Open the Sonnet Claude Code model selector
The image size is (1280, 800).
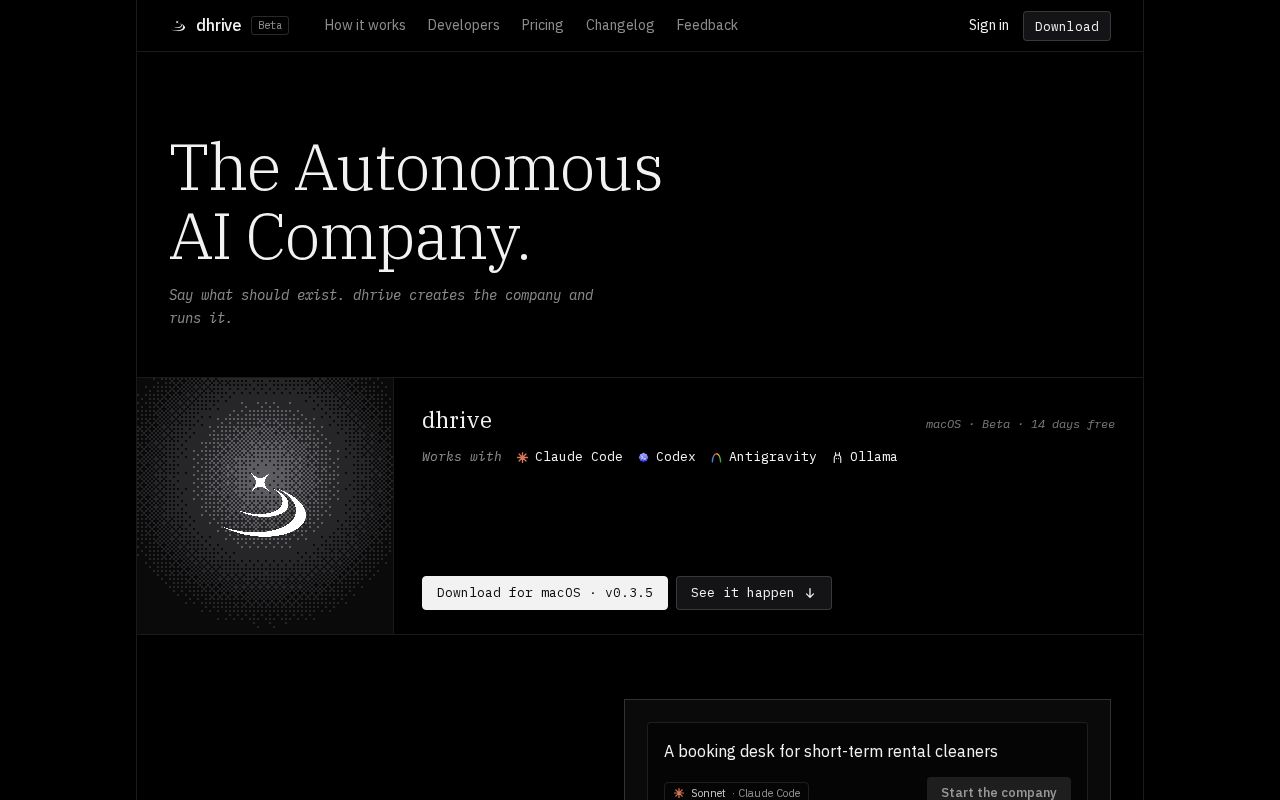tap(736, 792)
